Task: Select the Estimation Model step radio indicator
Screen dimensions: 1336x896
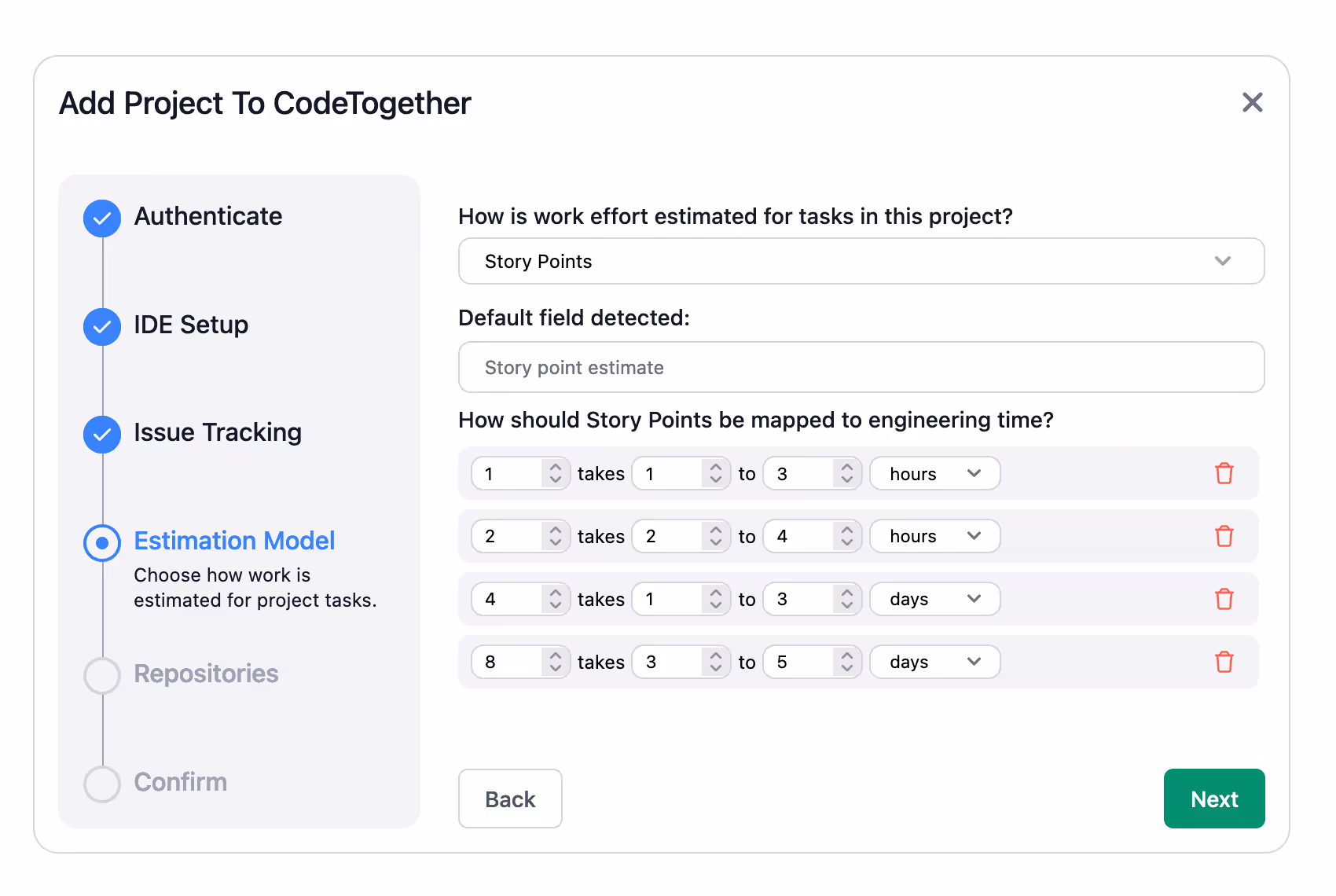Action: (102, 542)
